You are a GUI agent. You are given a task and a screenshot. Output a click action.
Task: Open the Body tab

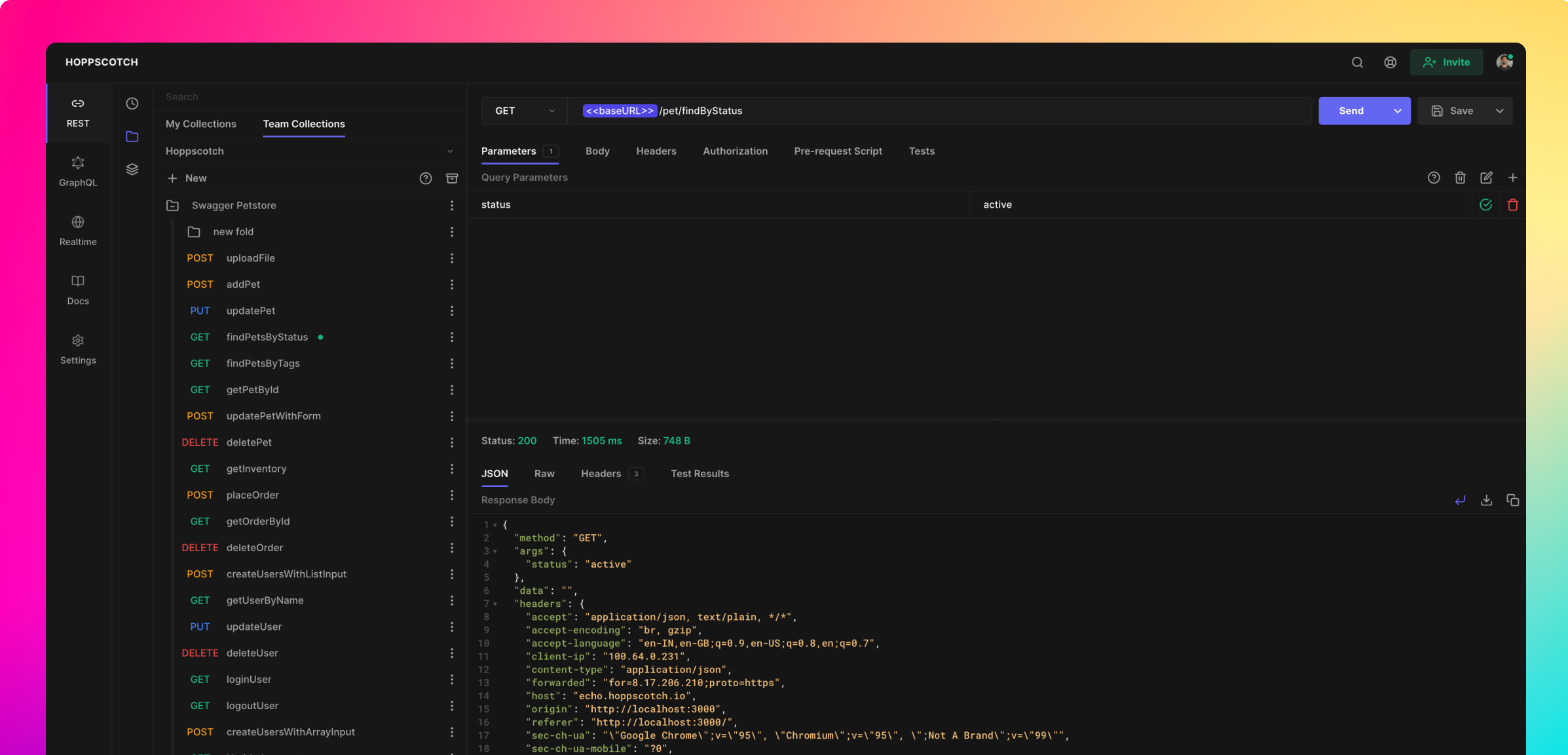[x=597, y=151]
